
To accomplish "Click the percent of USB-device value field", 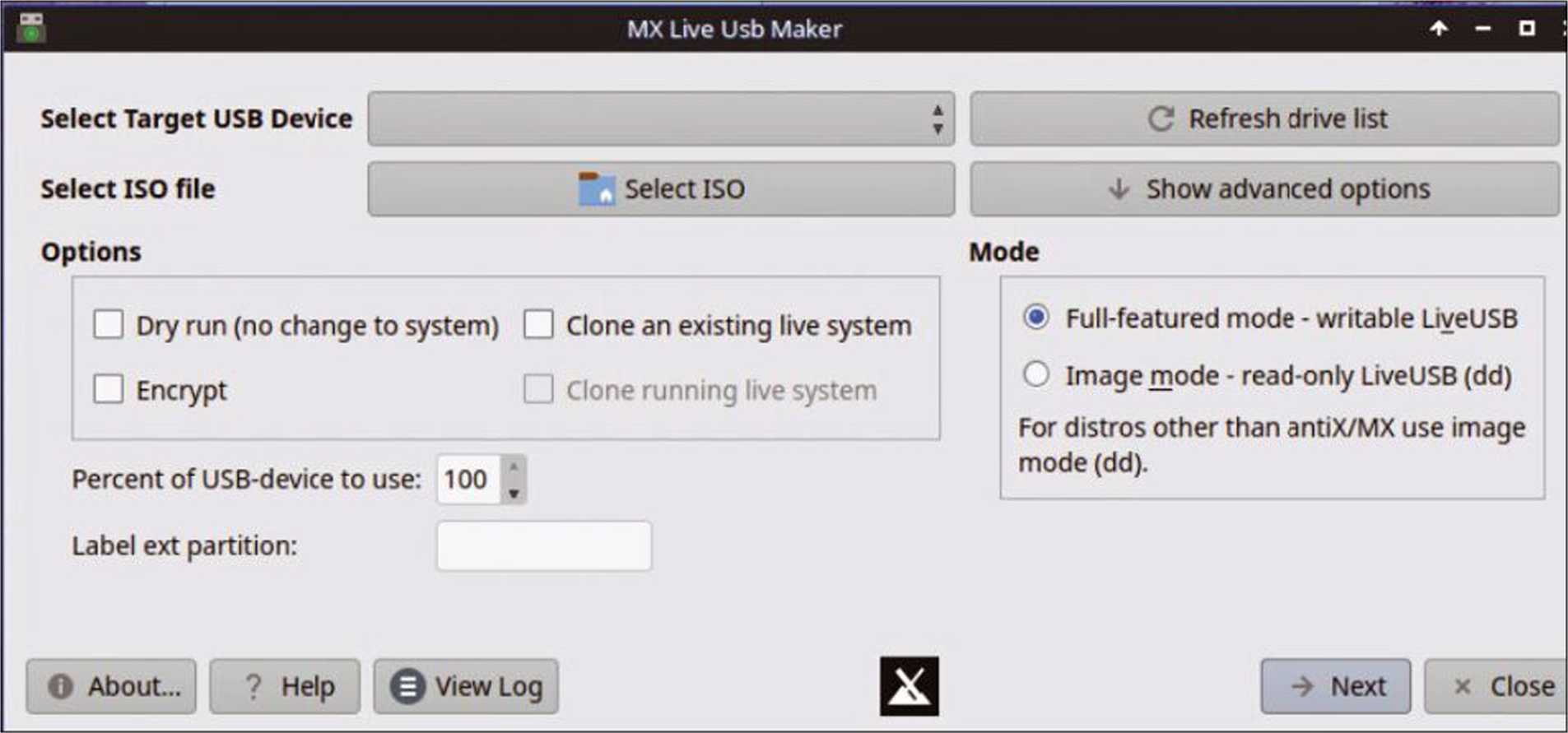I will (x=468, y=479).
